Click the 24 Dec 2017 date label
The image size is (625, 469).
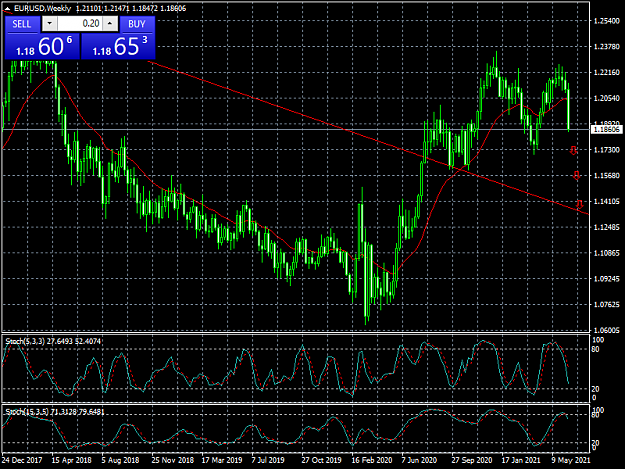tap(22, 460)
